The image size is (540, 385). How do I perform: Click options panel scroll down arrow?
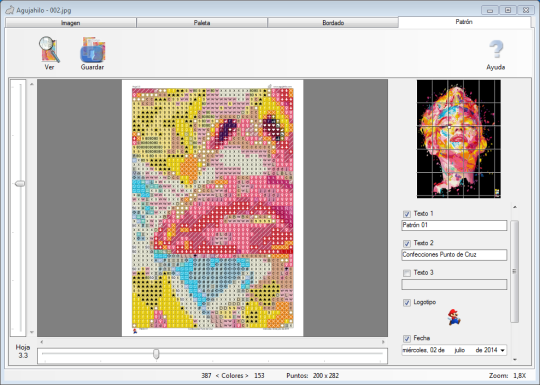(x=515, y=360)
